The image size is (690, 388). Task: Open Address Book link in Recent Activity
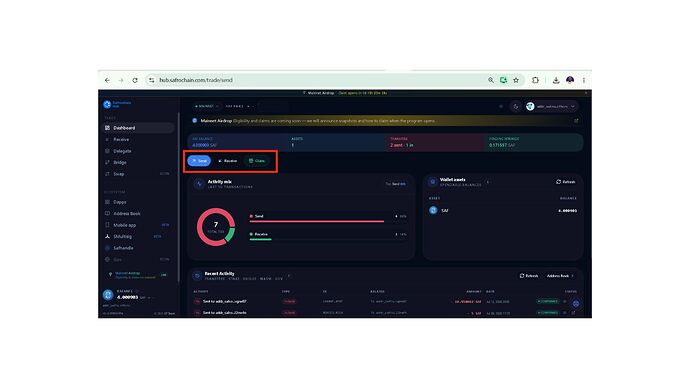(560, 276)
